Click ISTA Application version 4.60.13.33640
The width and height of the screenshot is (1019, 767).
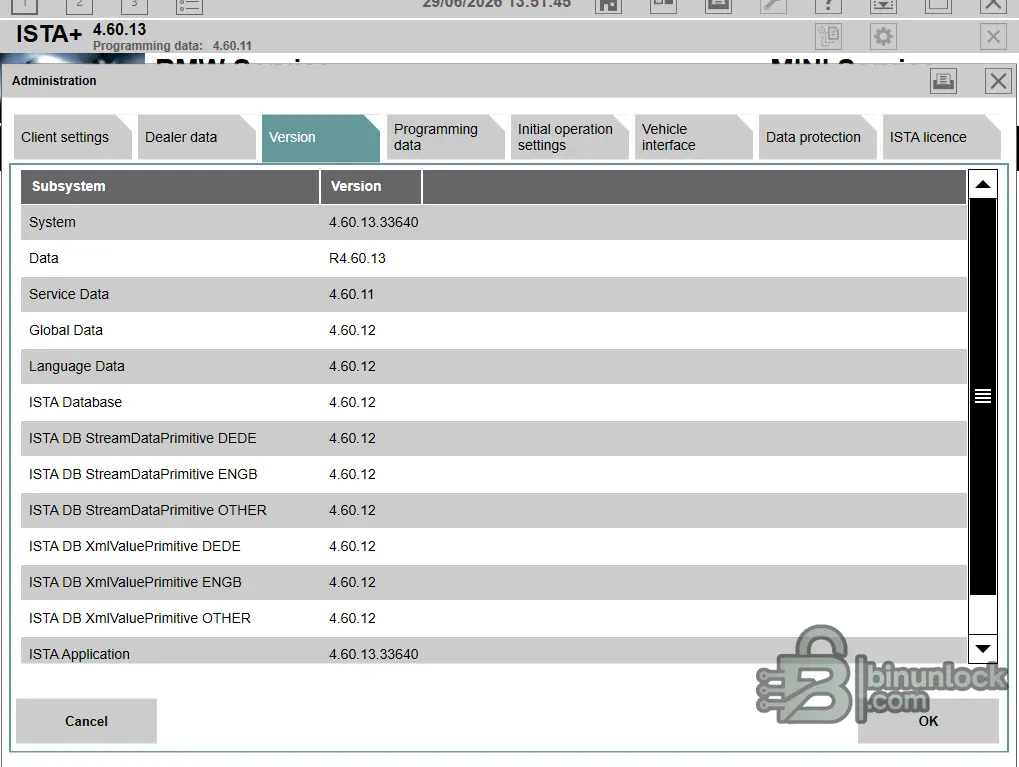coord(374,655)
